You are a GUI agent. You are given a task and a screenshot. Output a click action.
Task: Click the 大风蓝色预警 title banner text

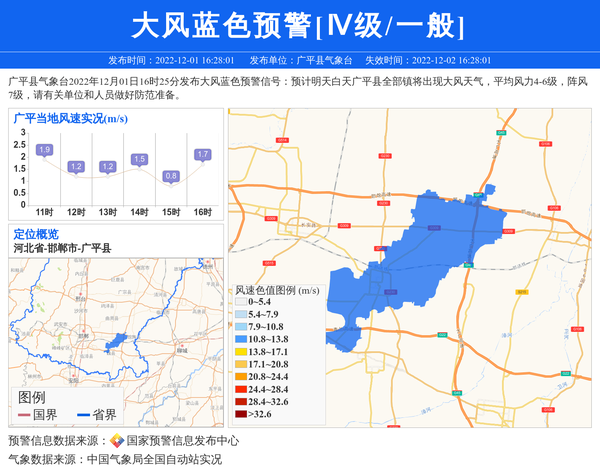pyautogui.click(x=297, y=25)
